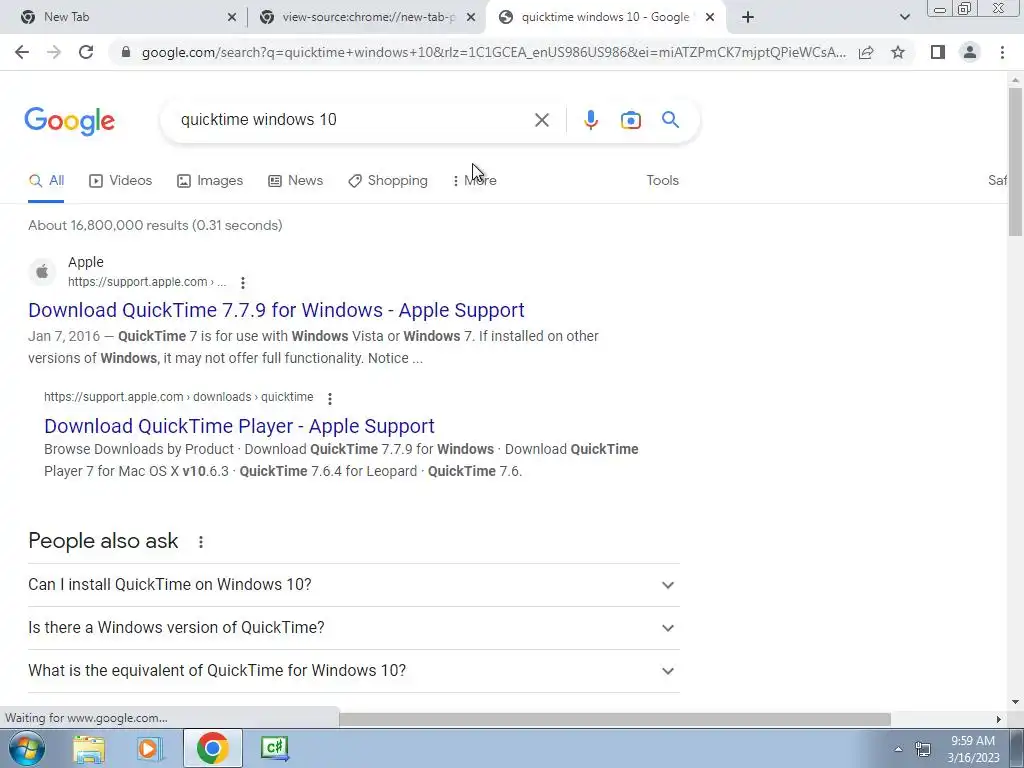Select the All results tab
The image size is (1024, 768).
[x=46, y=181]
